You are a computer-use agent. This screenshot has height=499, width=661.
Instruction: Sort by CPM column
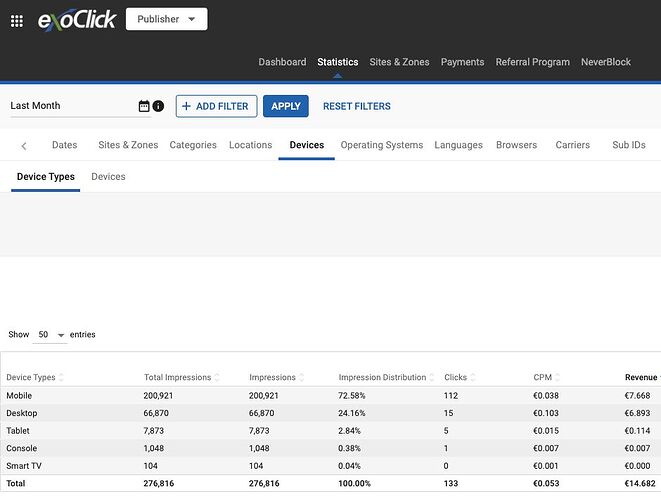547,377
